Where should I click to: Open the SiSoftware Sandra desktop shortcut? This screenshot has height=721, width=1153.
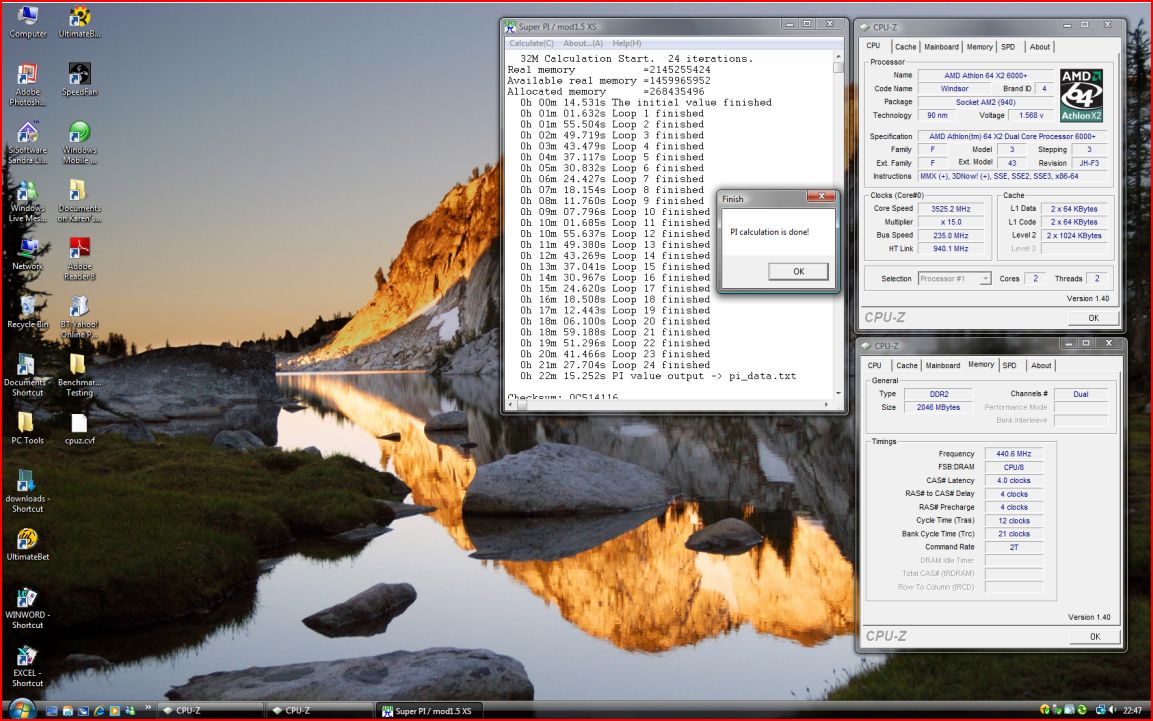click(x=27, y=133)
